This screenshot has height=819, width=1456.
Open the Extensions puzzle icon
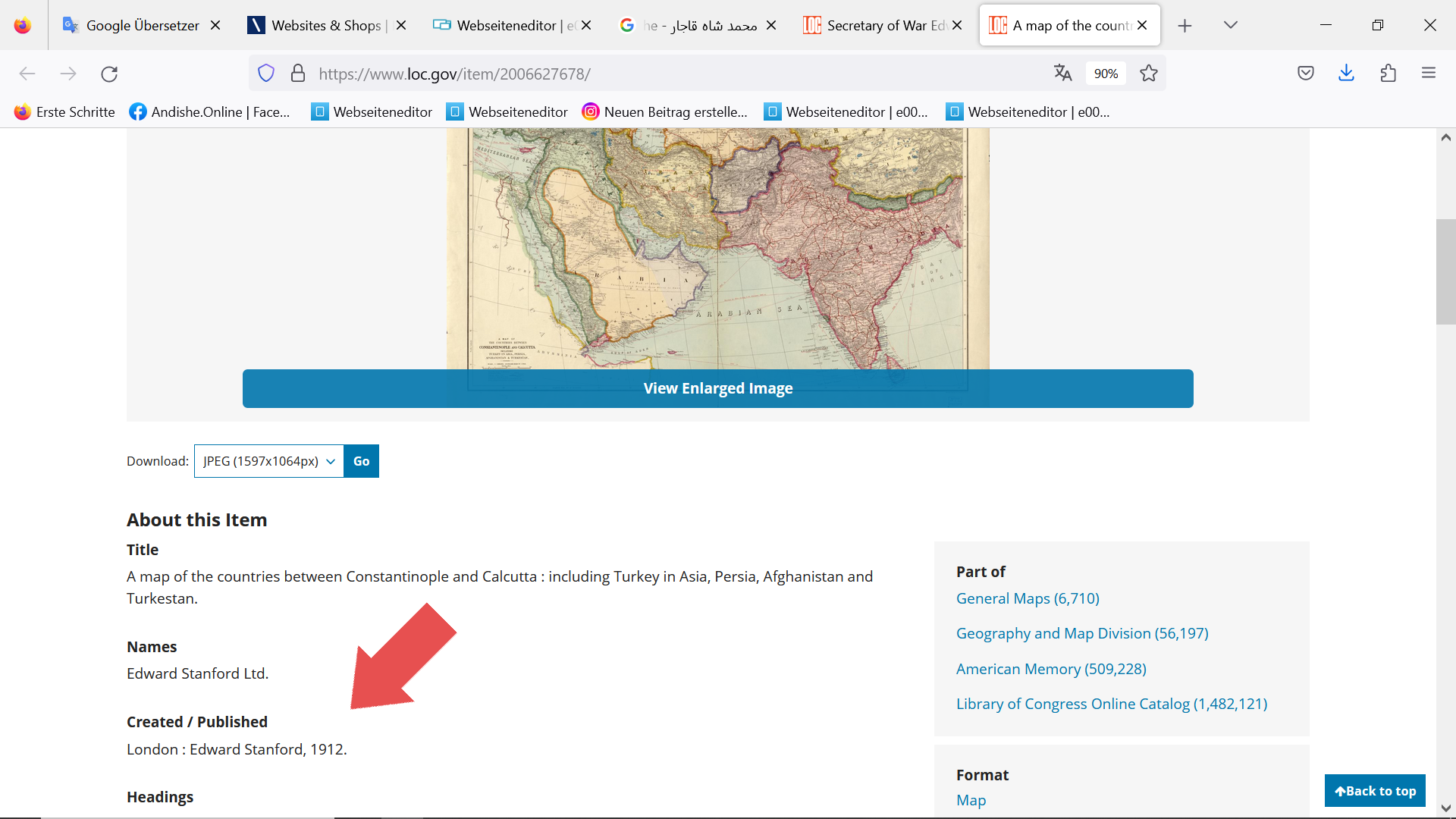tap(1388, 73)
